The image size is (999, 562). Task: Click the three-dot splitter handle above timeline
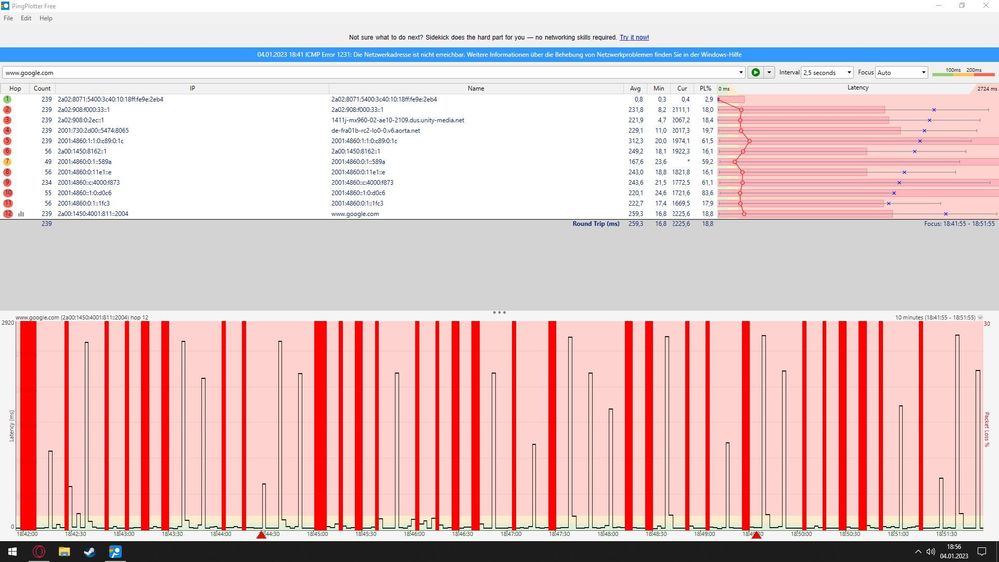point(500,313)
